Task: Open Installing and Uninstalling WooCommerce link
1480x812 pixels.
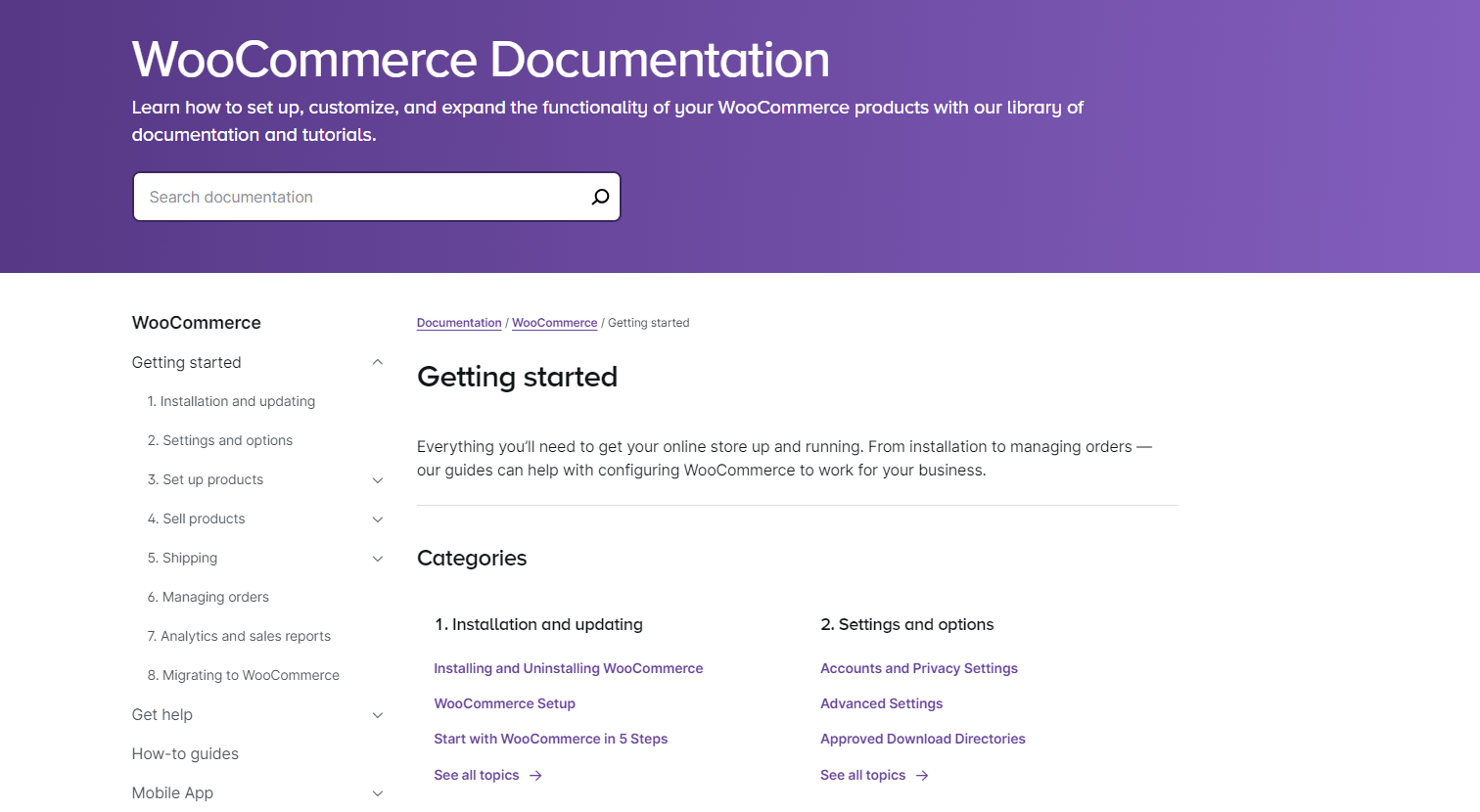Action: (x=569, y=668)
